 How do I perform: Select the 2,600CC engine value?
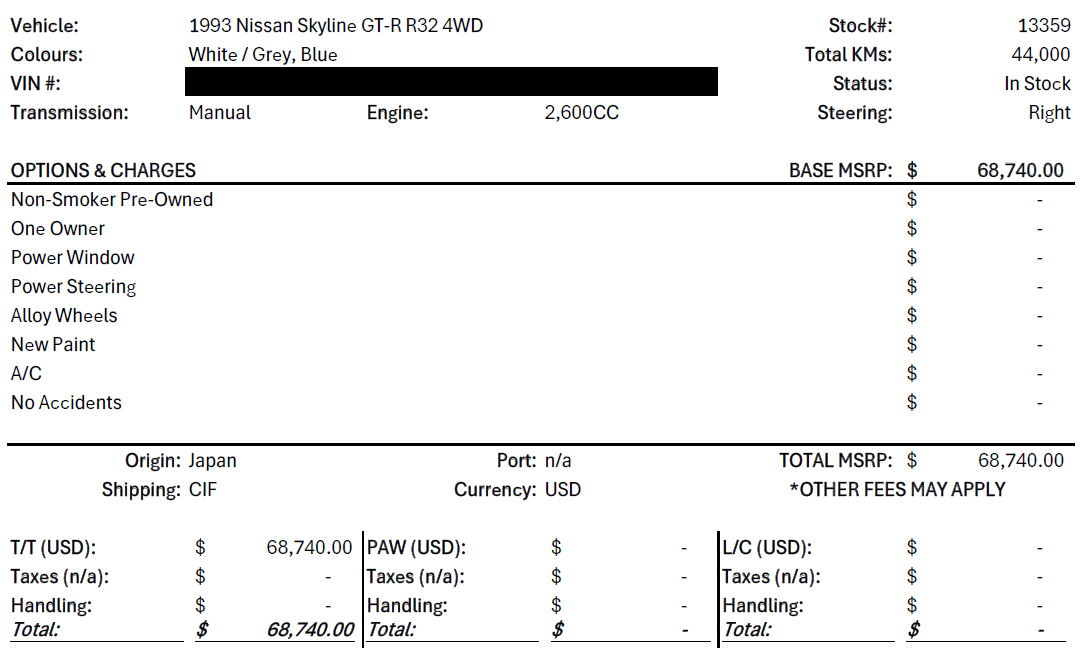[581, 112]
